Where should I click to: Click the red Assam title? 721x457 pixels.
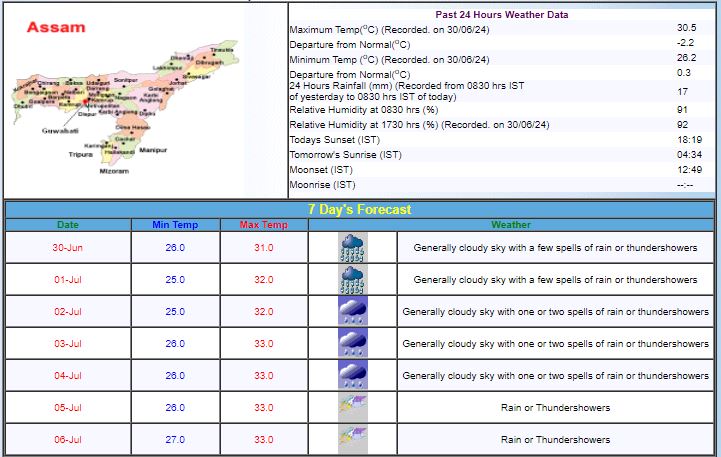click(56, 27)
